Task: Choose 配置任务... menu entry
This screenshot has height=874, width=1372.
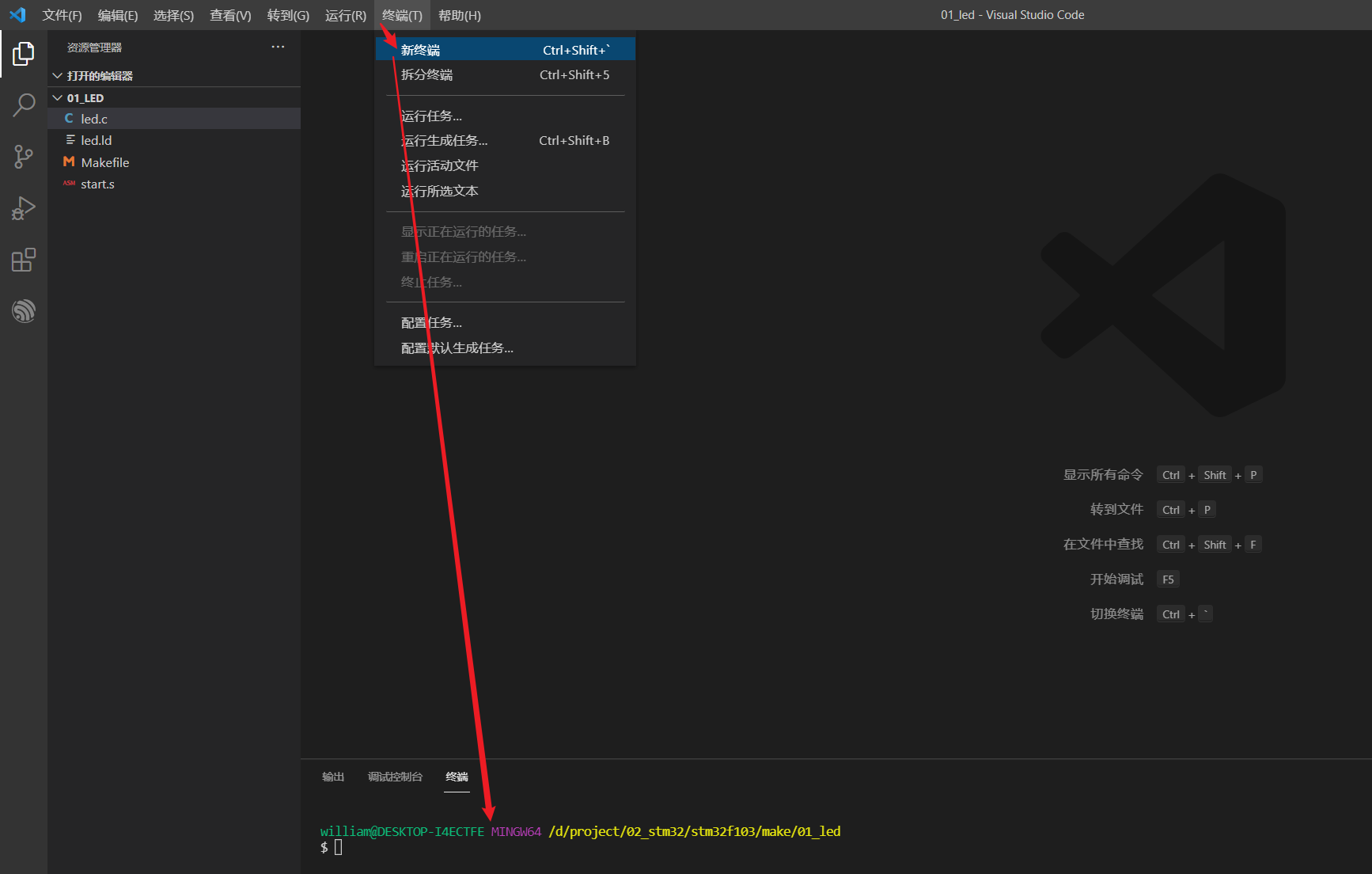Action: click(x=505, y=322)
